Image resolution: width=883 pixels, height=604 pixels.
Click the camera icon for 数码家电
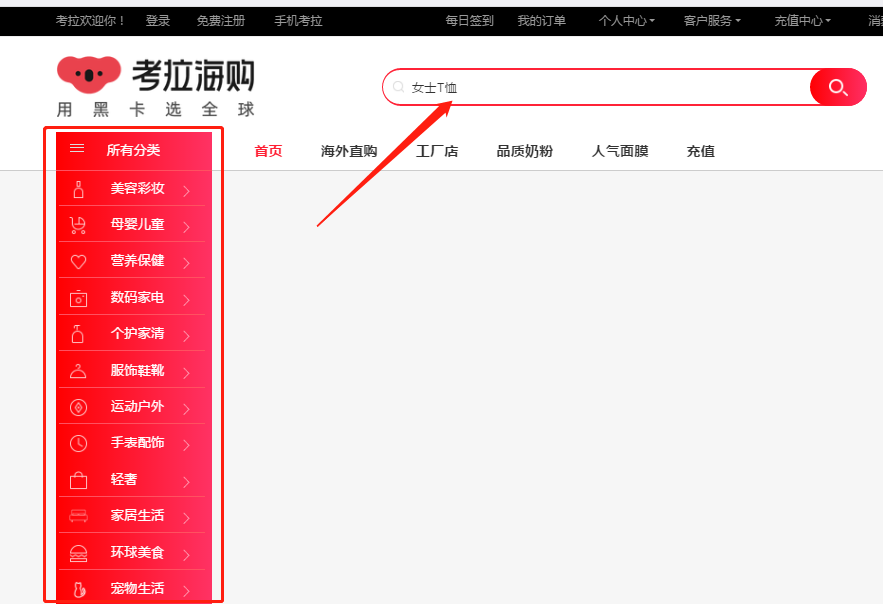tap(78, 298)
